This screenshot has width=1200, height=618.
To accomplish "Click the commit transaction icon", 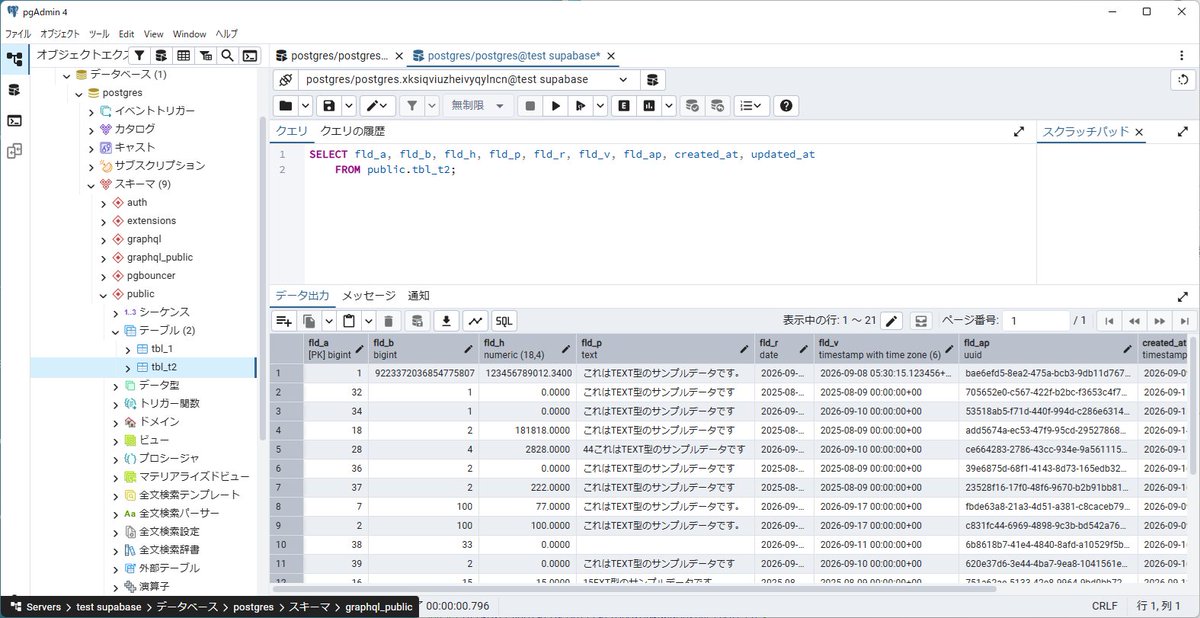I will pyautogui.click(x=691, y=105).
